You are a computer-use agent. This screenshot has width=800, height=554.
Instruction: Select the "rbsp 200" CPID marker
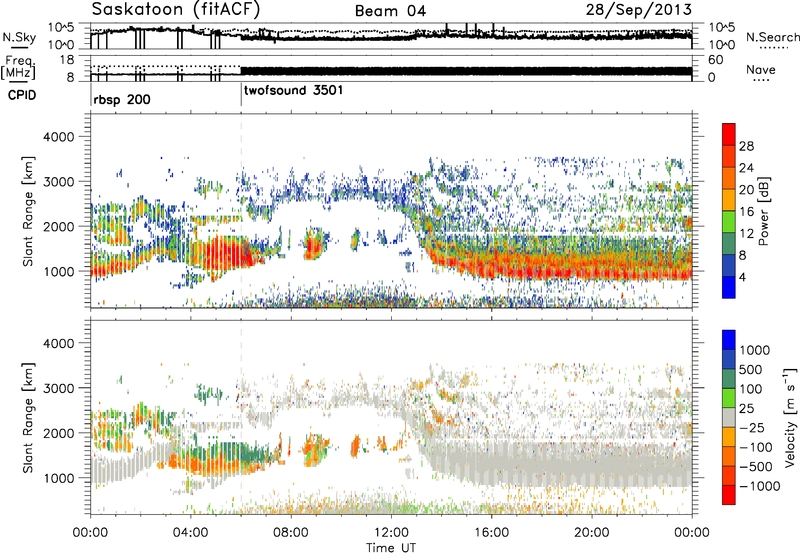[122, 99]
